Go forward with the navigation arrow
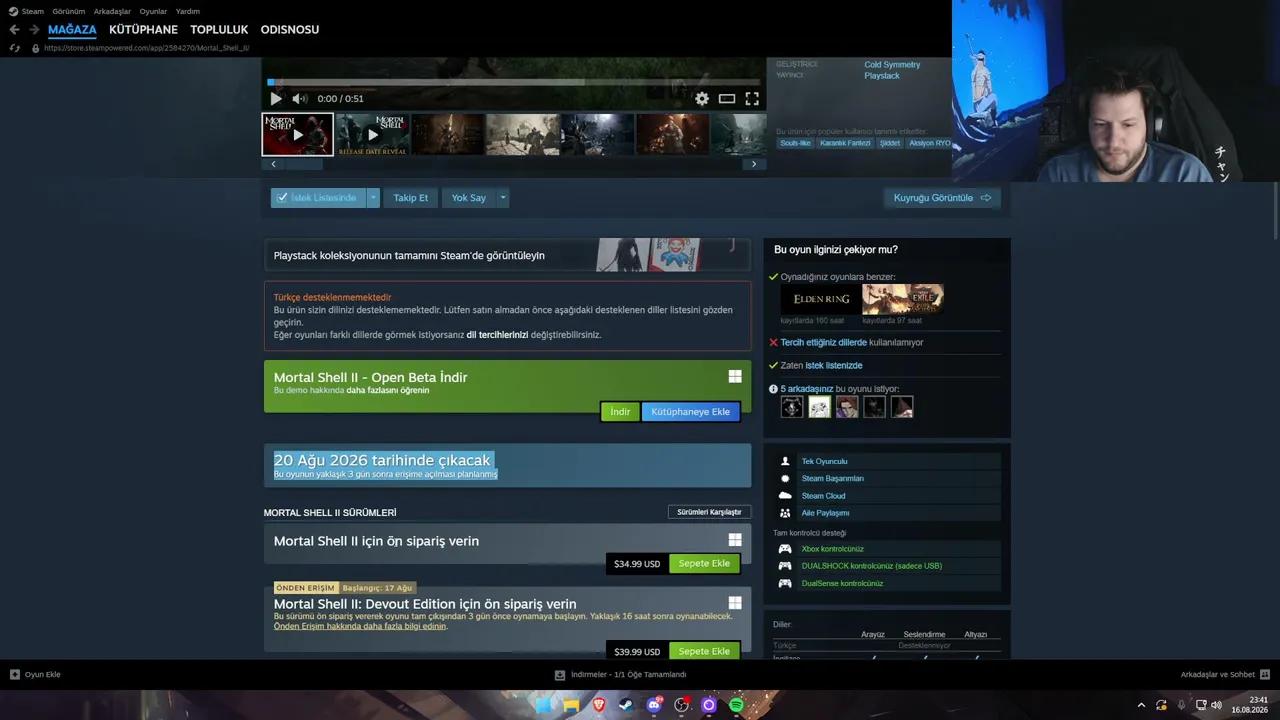The width and height of the screenshot is (1280, 720). [x=34, y=30]
